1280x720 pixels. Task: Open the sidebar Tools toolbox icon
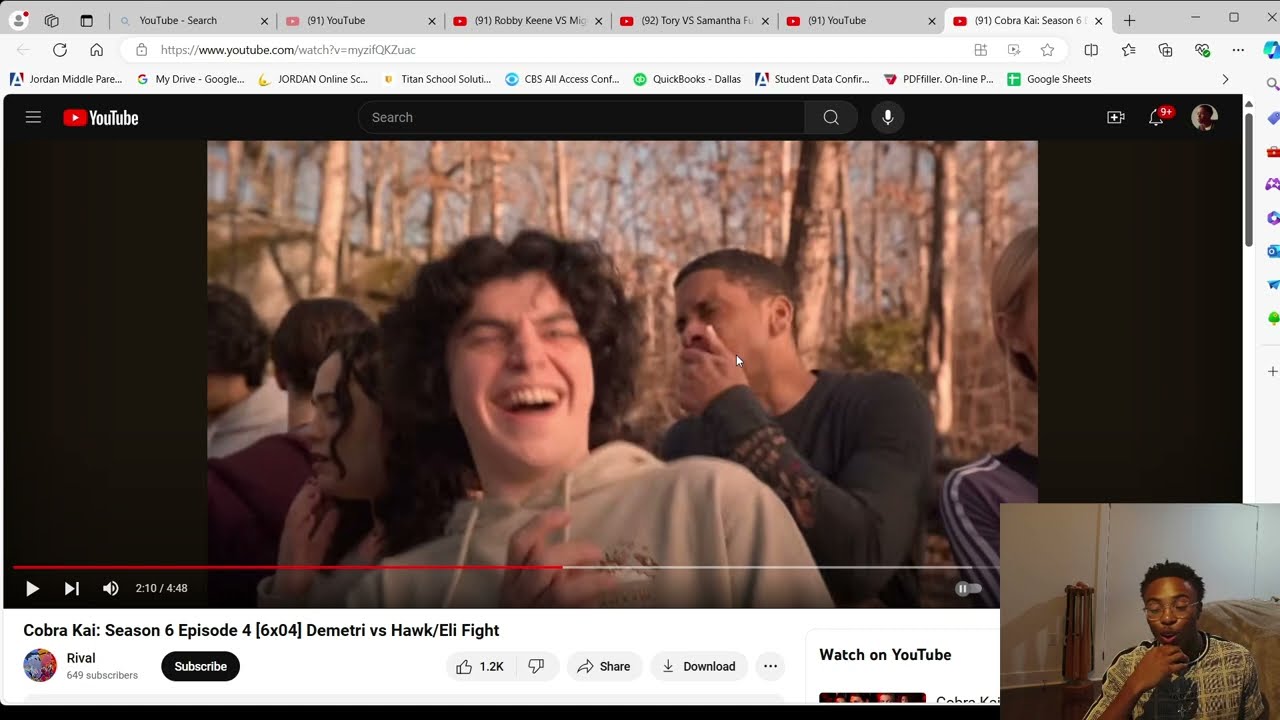1272,152
